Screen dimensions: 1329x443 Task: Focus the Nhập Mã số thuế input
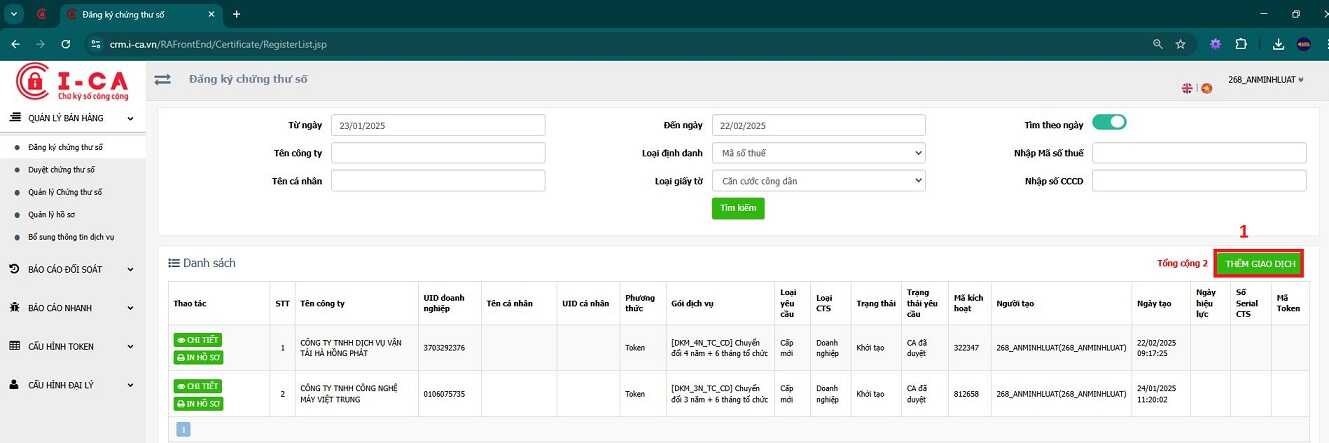pos(1199,153)
